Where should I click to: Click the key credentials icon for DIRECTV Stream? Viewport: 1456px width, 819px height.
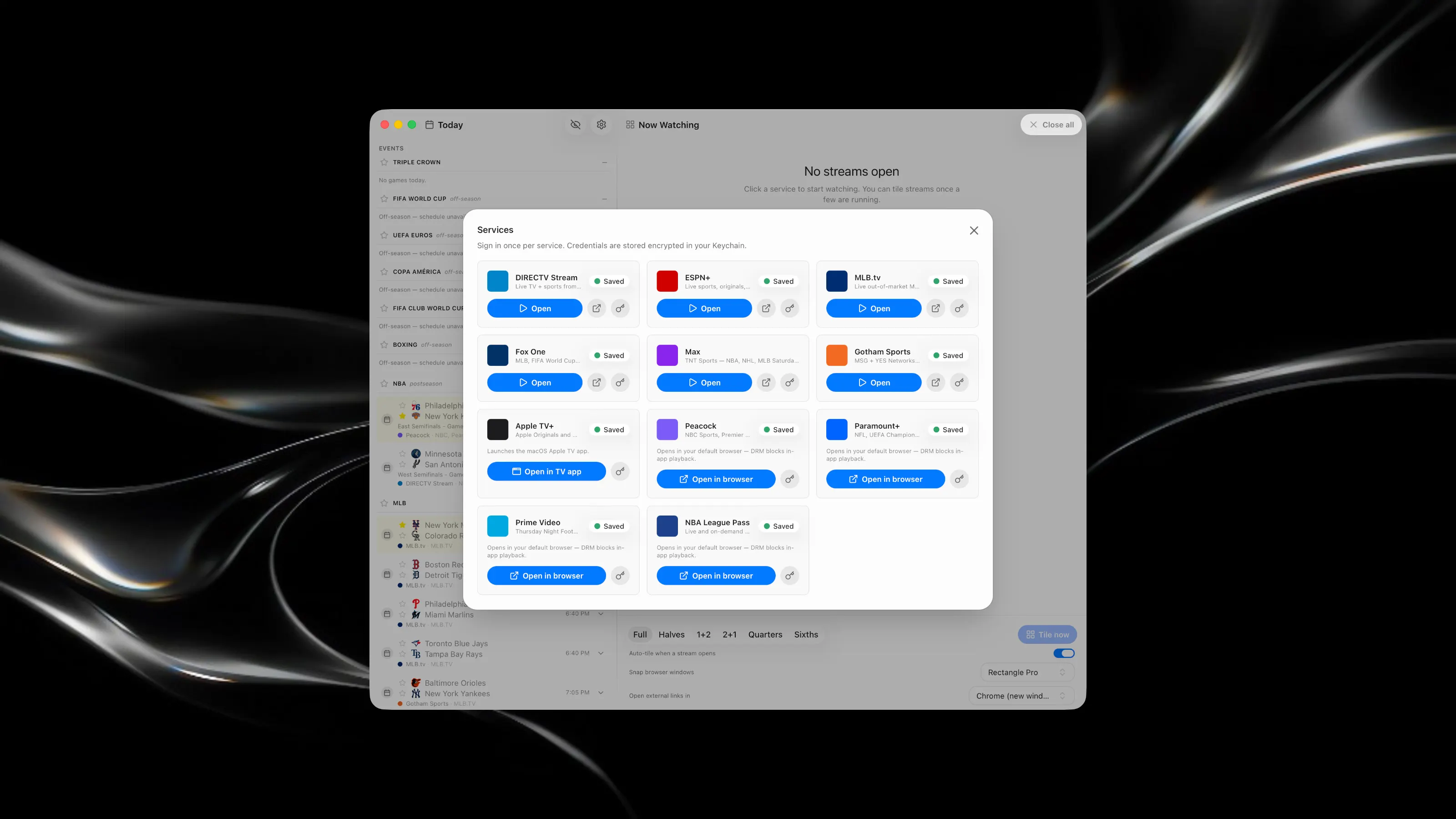click(620, 308)
